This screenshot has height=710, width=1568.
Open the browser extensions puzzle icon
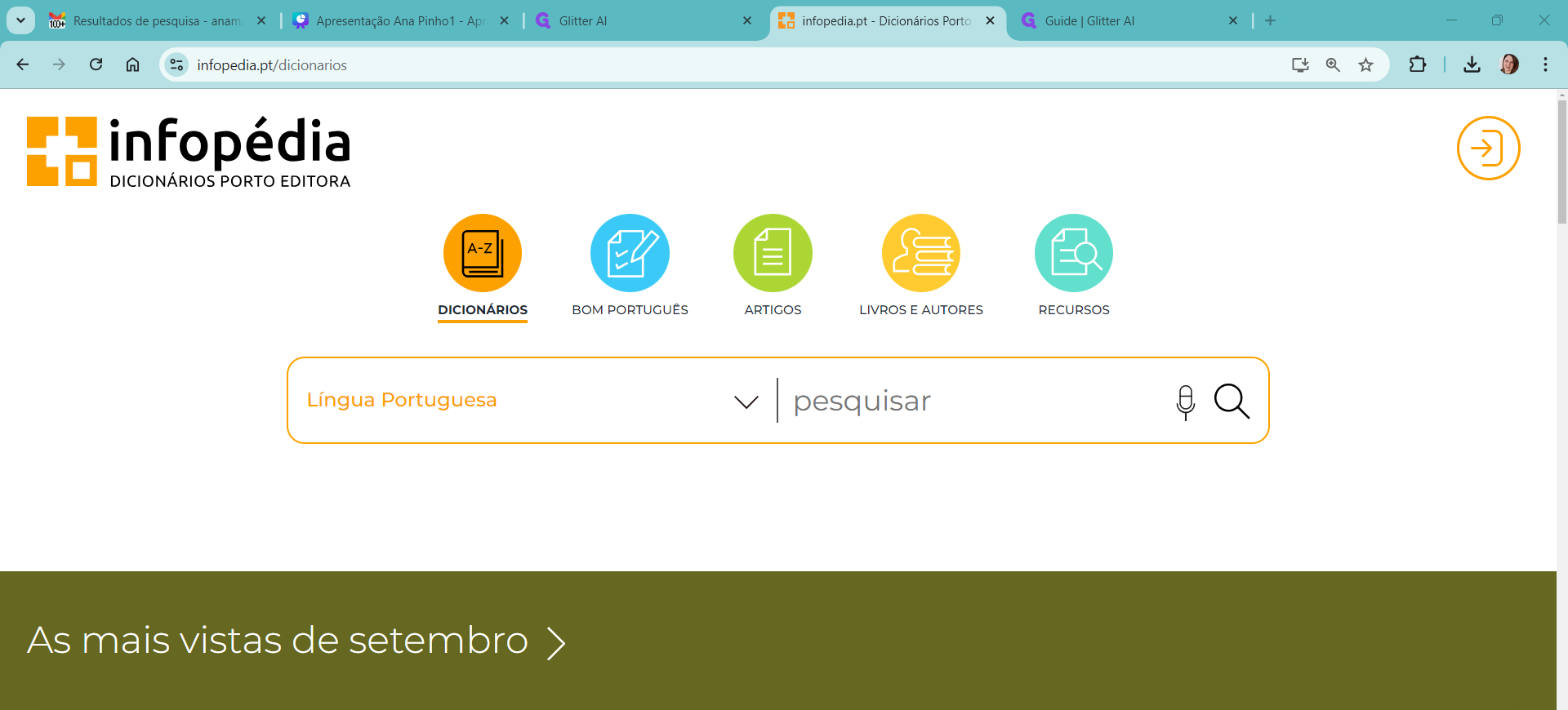click(1418, 65)
